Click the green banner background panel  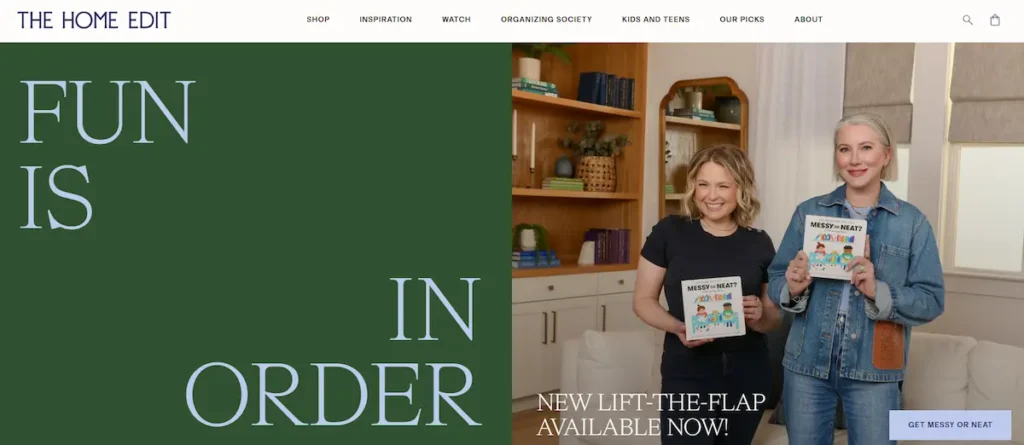tap(255, 244)
